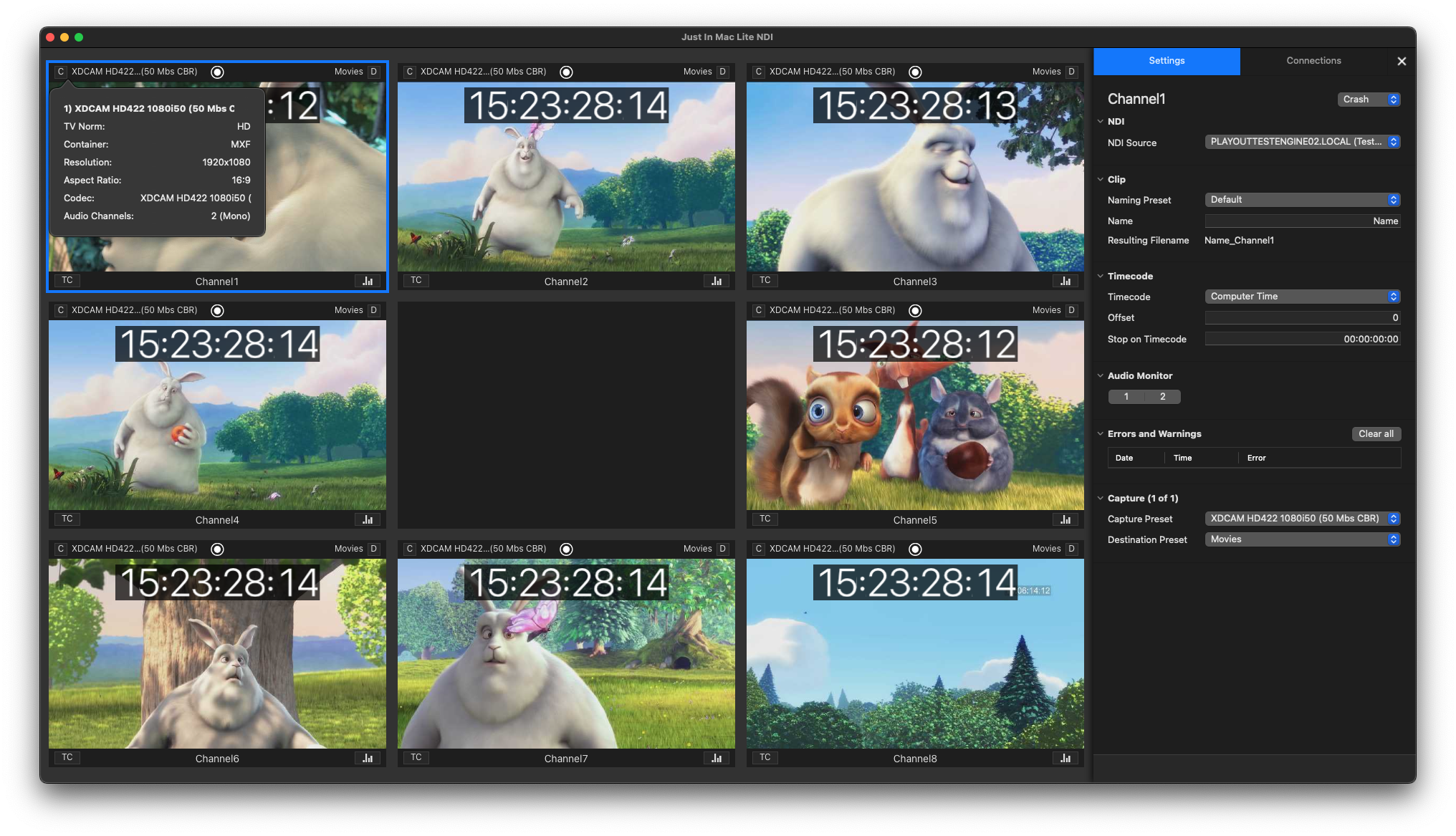Collapse the Errors and Warnings section
Image resolution: width=1456 pixels, height=836 pixels.
coord(1101,433)
